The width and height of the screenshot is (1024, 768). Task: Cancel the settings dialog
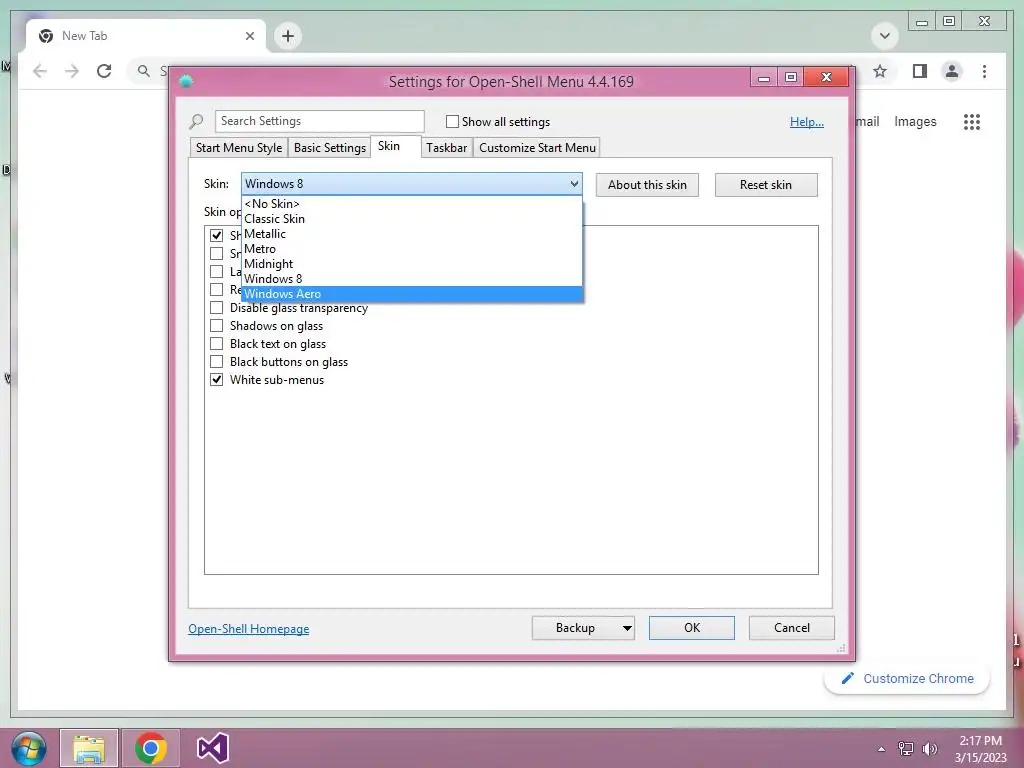[x=792, y=628]
